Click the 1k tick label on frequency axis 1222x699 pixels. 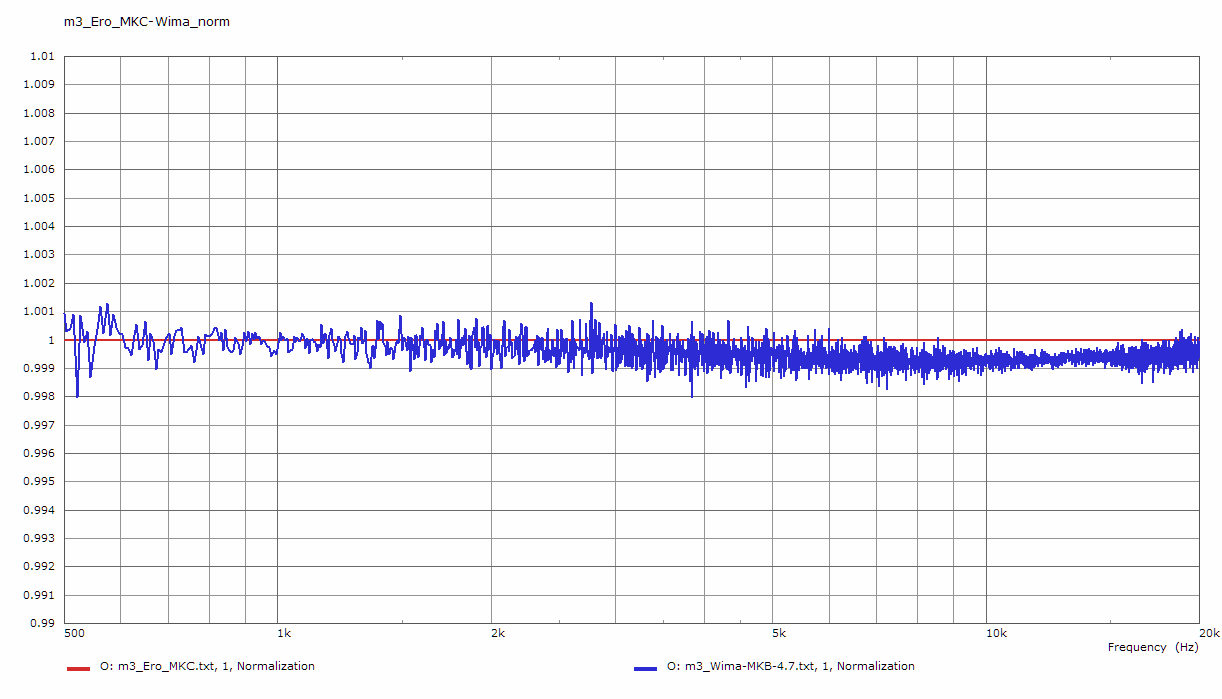point(286,633)
